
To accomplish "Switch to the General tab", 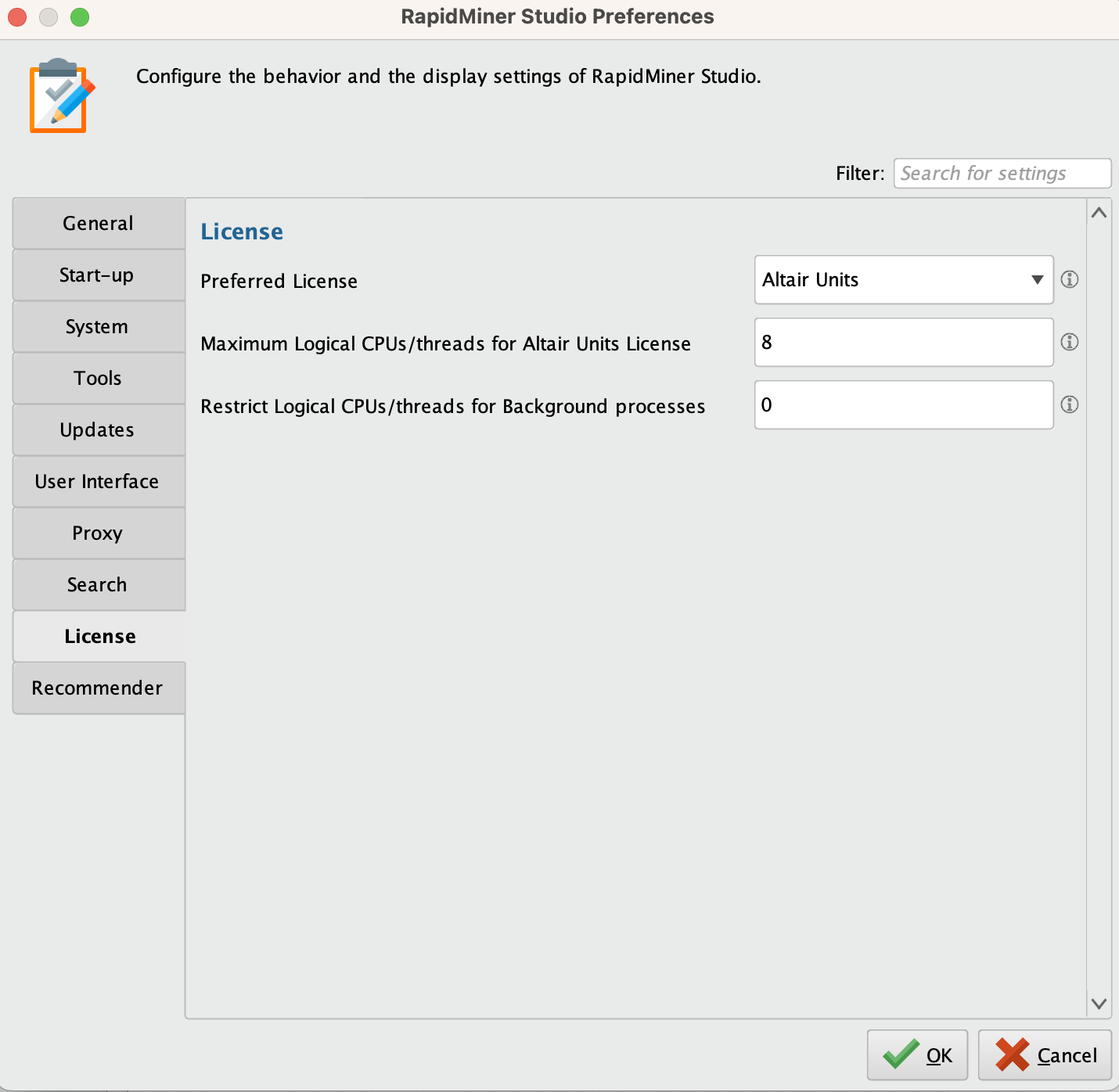I will coord(99,224).
